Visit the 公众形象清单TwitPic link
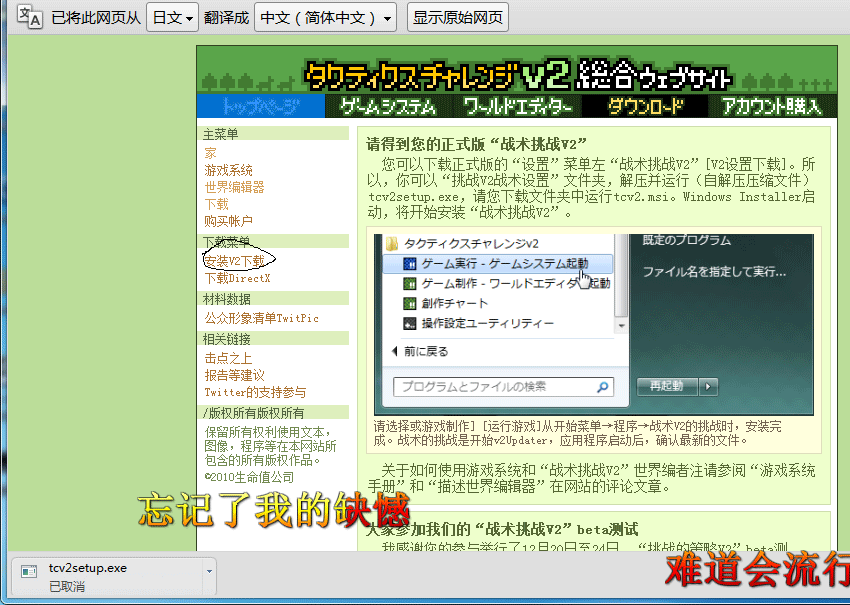Screen dimensions: 850x605 click(261, 318)
